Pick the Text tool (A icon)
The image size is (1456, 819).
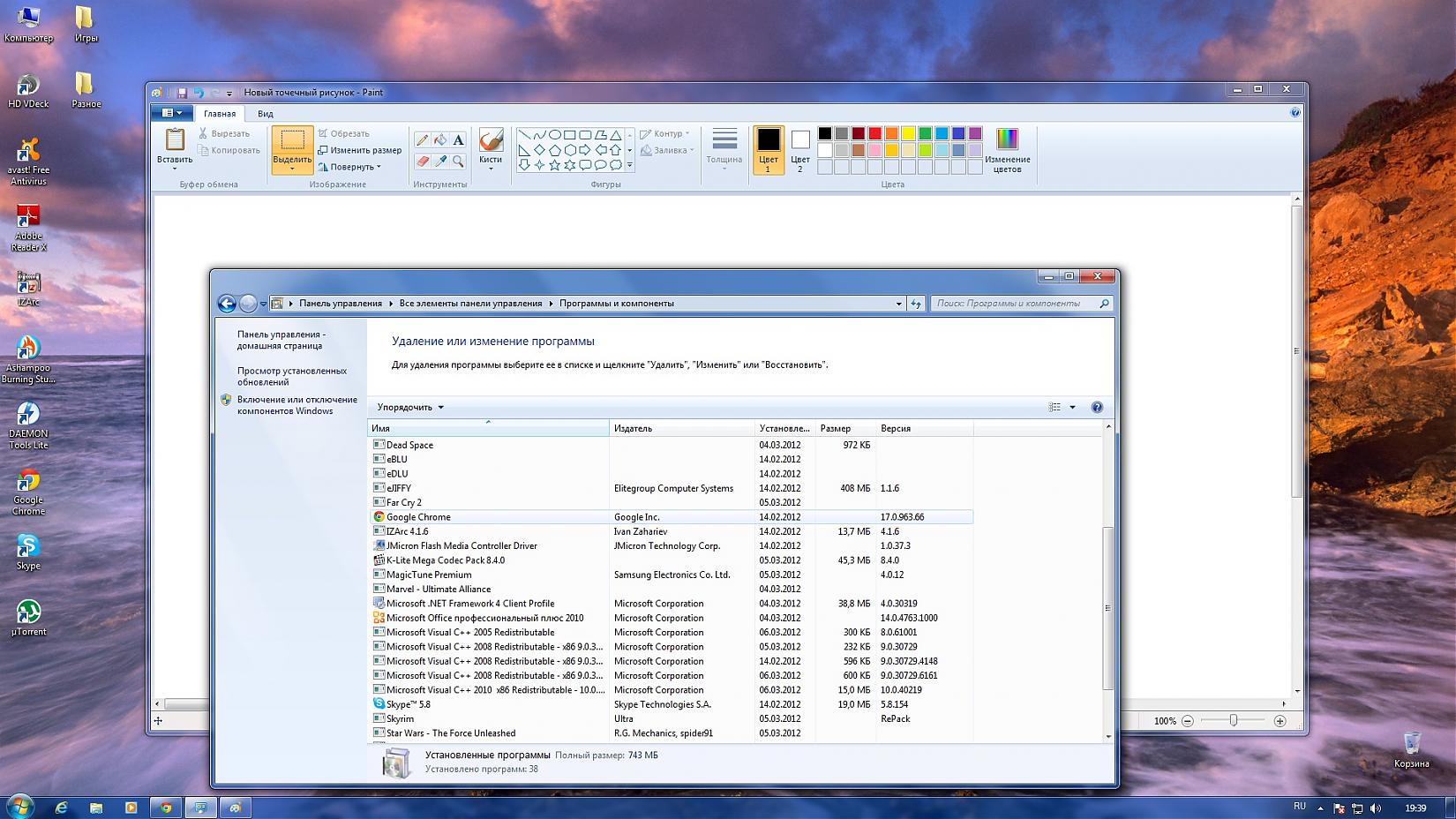point(458,140)
